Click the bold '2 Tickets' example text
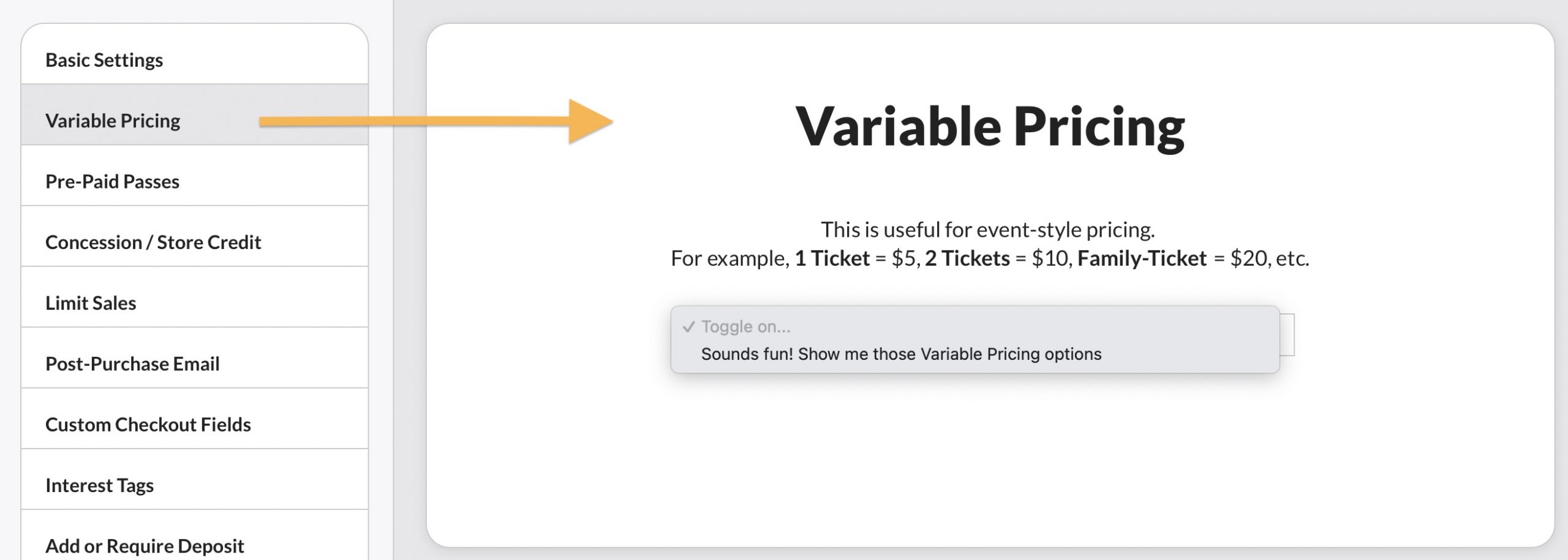This screenshot has height=560, width=1568. 967,258
